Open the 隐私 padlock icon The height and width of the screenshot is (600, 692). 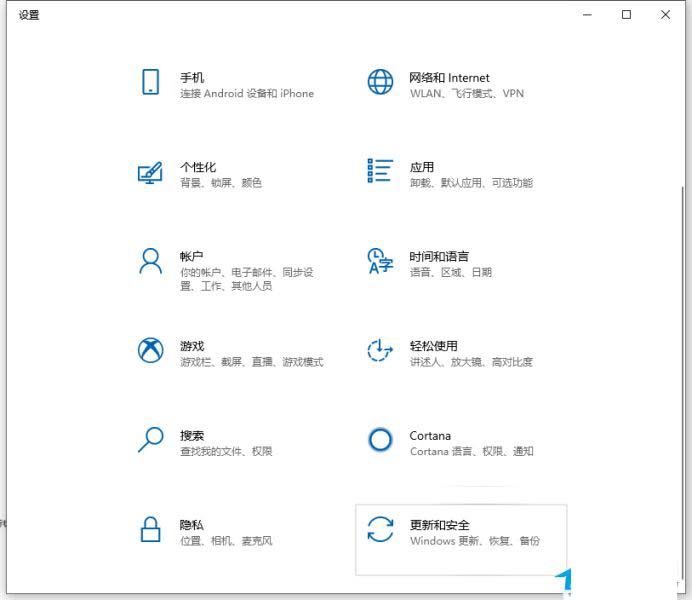150,529
